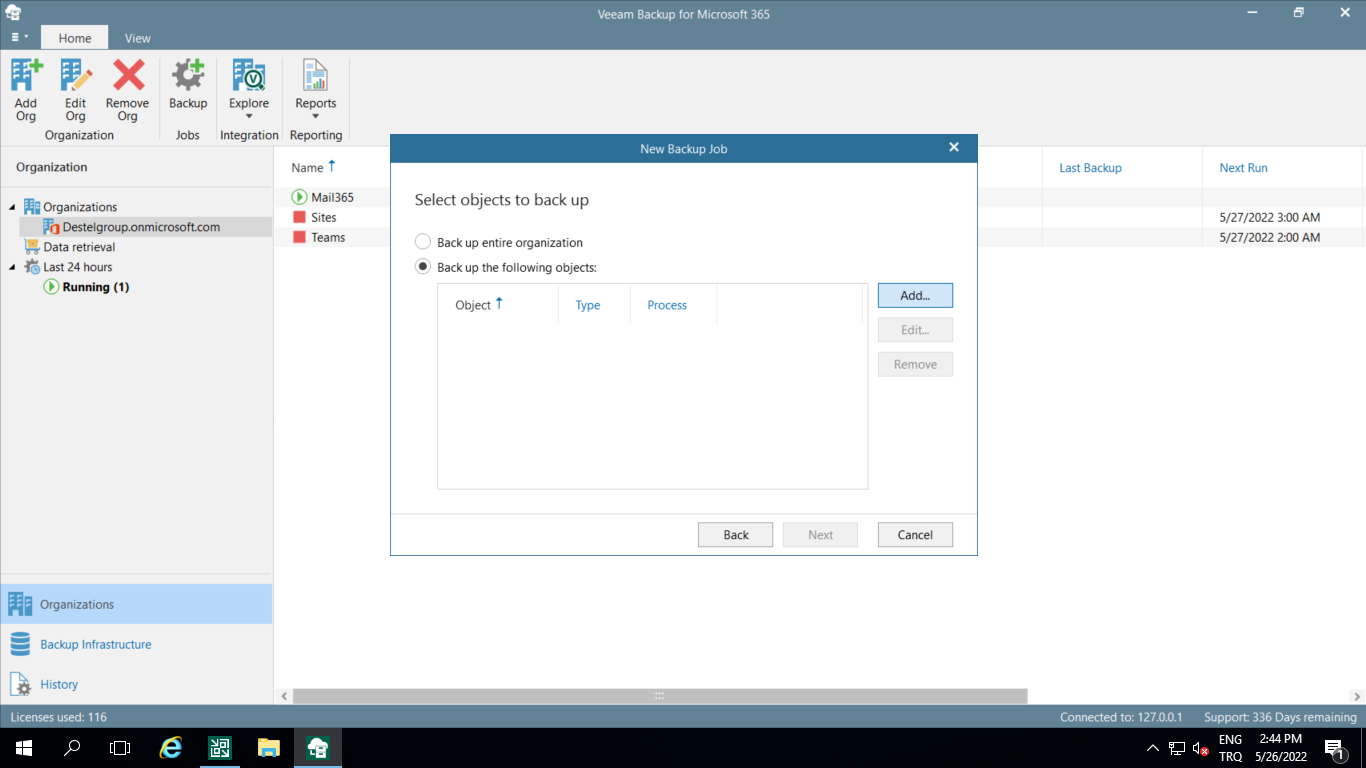Open the main application menu button
The image size is (1366, 768).
(19, 38)
